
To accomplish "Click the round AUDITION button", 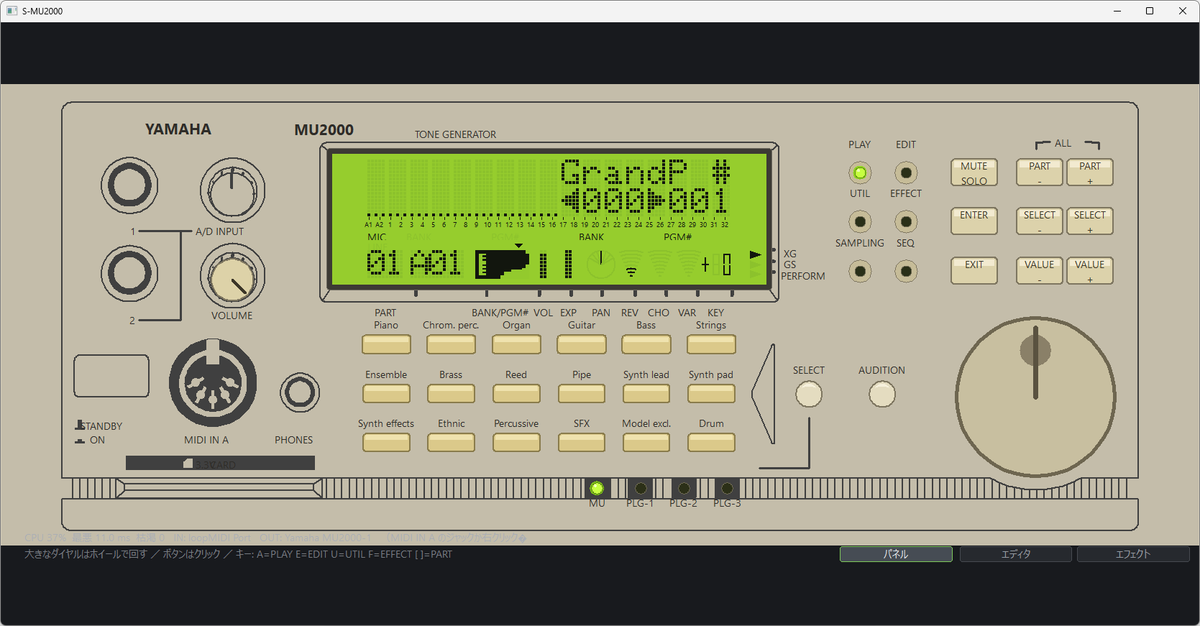I will (x=882, y=394).
